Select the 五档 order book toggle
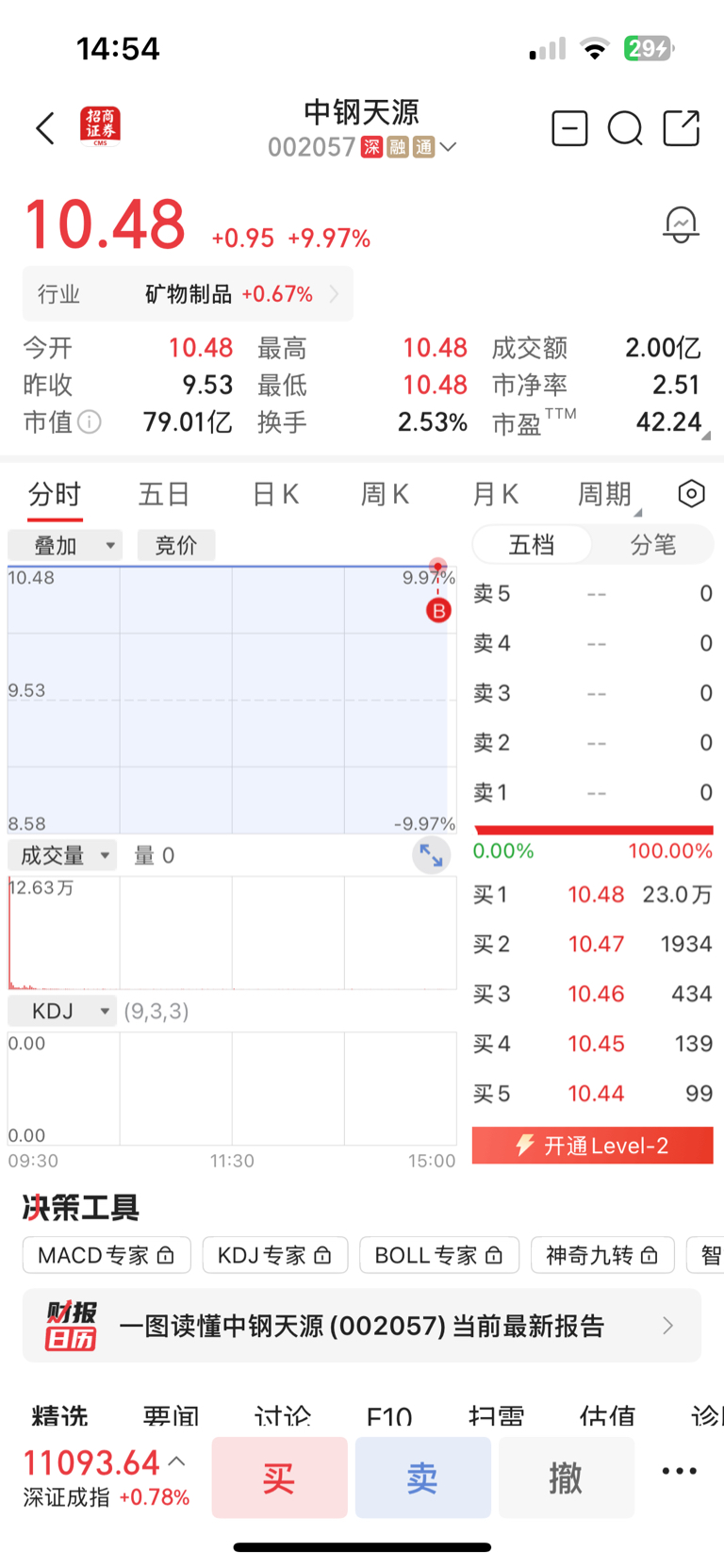Screen dimensions: 724x1568 [x=532, y=544]
